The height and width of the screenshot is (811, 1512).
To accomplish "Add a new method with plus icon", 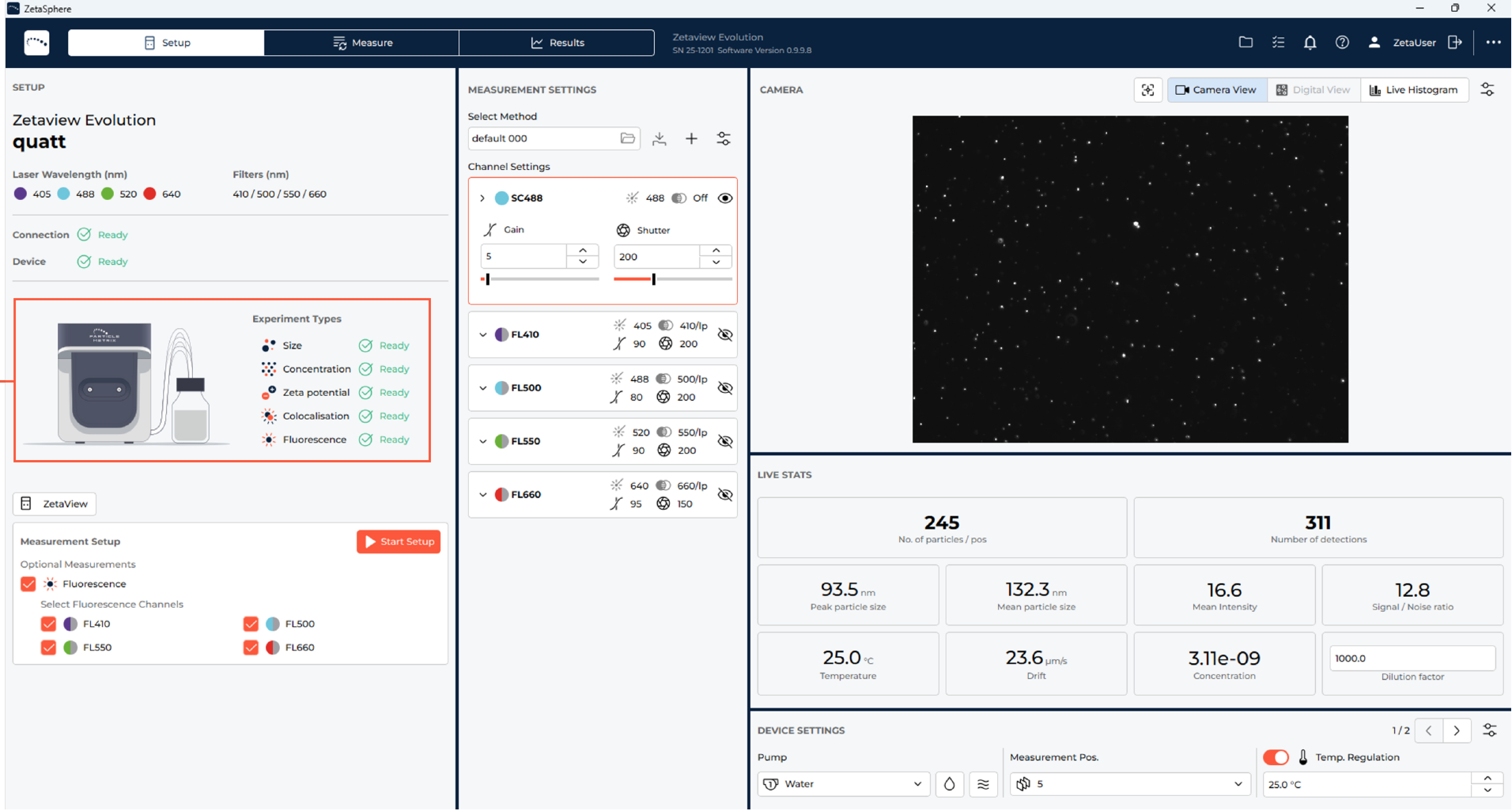I will pyautogui.click(x=691, y=139).
